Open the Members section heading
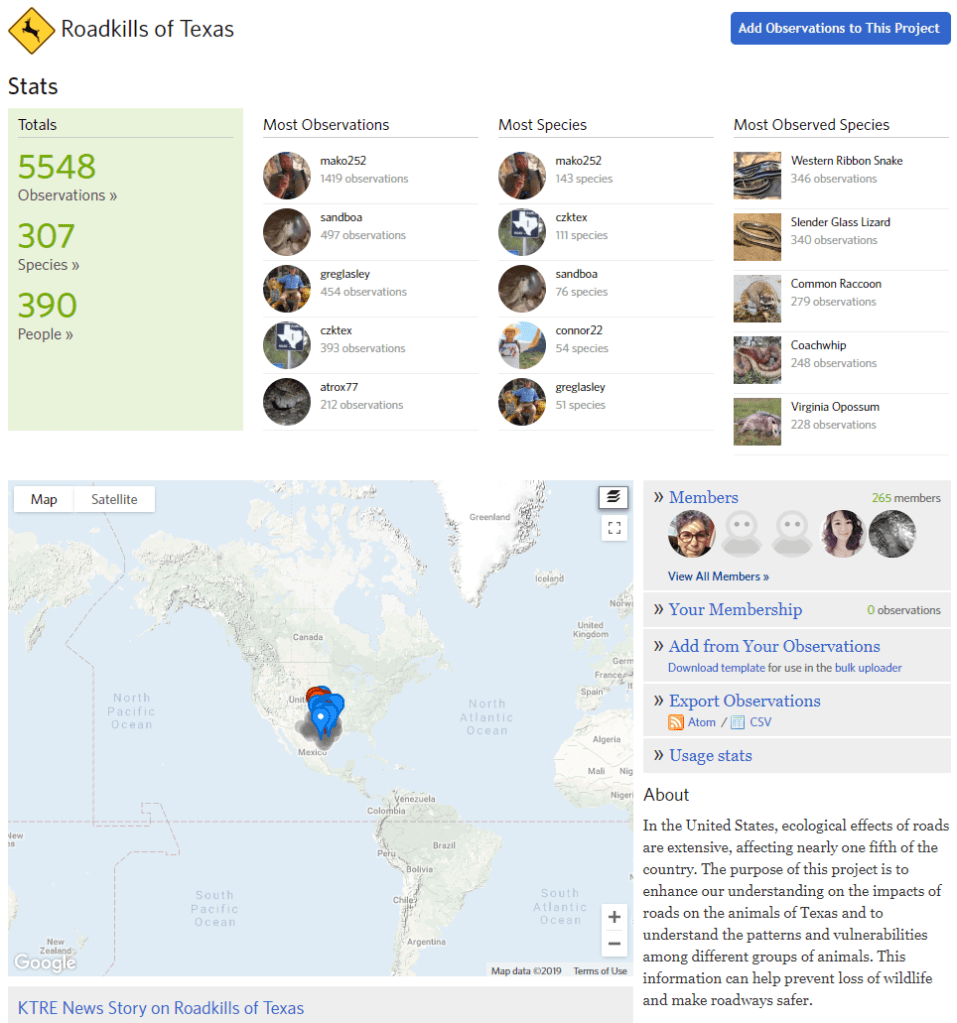Image resolution: width=957 pixels, height=1023 pixels. pos(703,497)
